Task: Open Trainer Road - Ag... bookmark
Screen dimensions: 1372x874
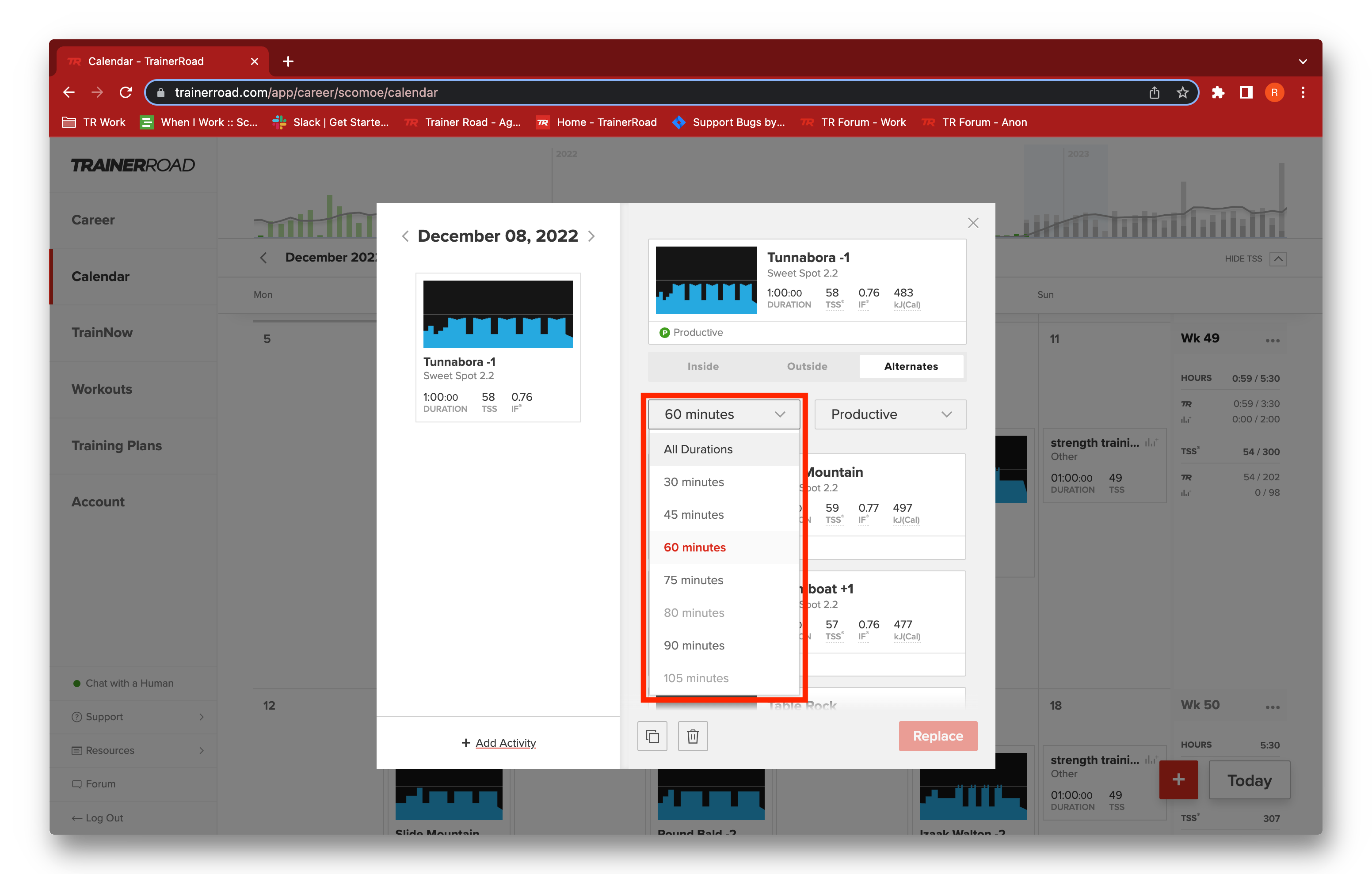Action: (463, 122)
